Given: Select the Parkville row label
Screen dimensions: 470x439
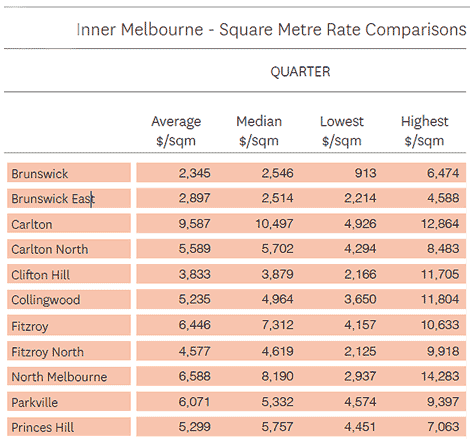Looking at the screenshot, I should [69, 402].
